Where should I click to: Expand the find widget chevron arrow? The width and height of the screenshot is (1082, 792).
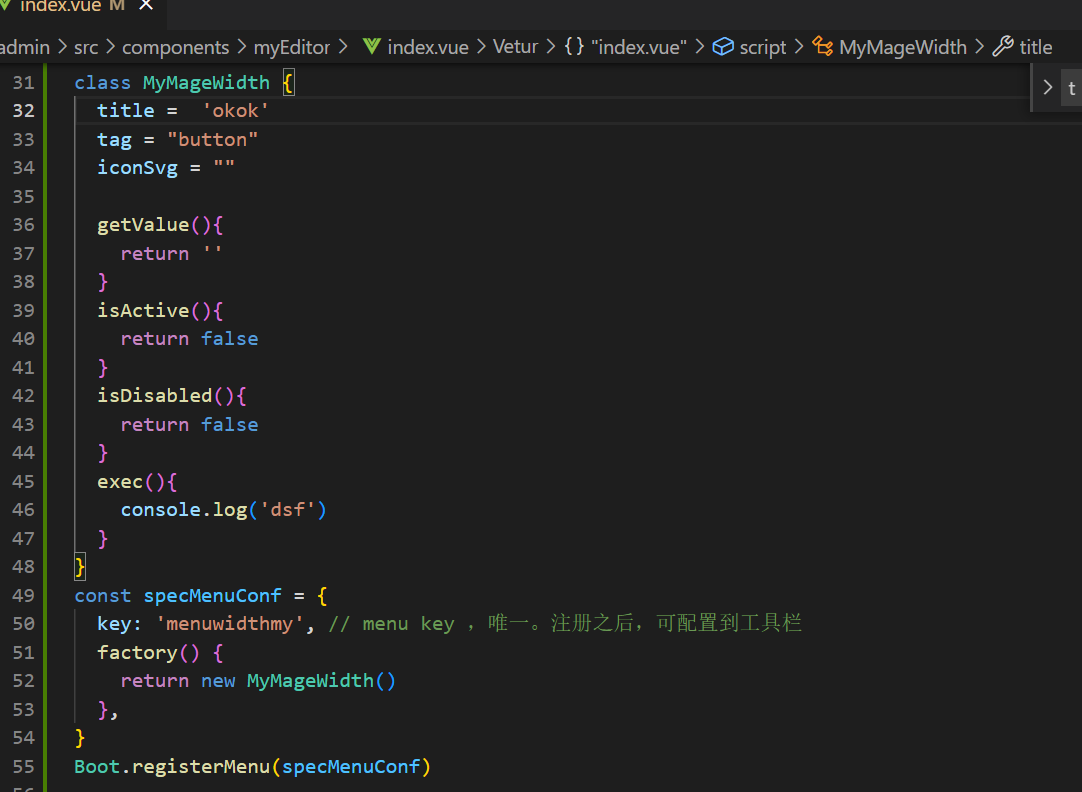coord(1047,87)
